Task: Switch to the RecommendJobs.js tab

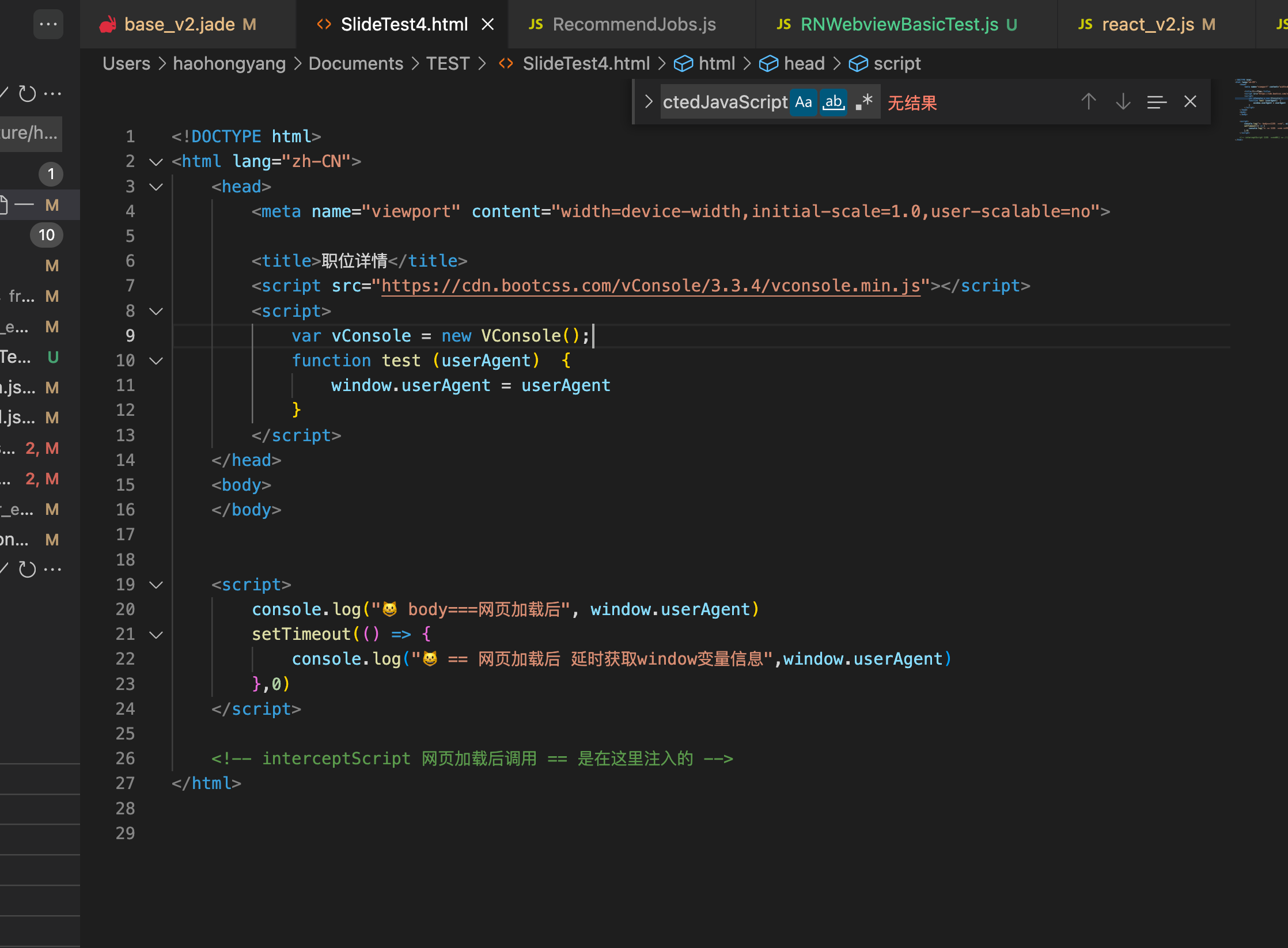Action: tap(632, 24)
